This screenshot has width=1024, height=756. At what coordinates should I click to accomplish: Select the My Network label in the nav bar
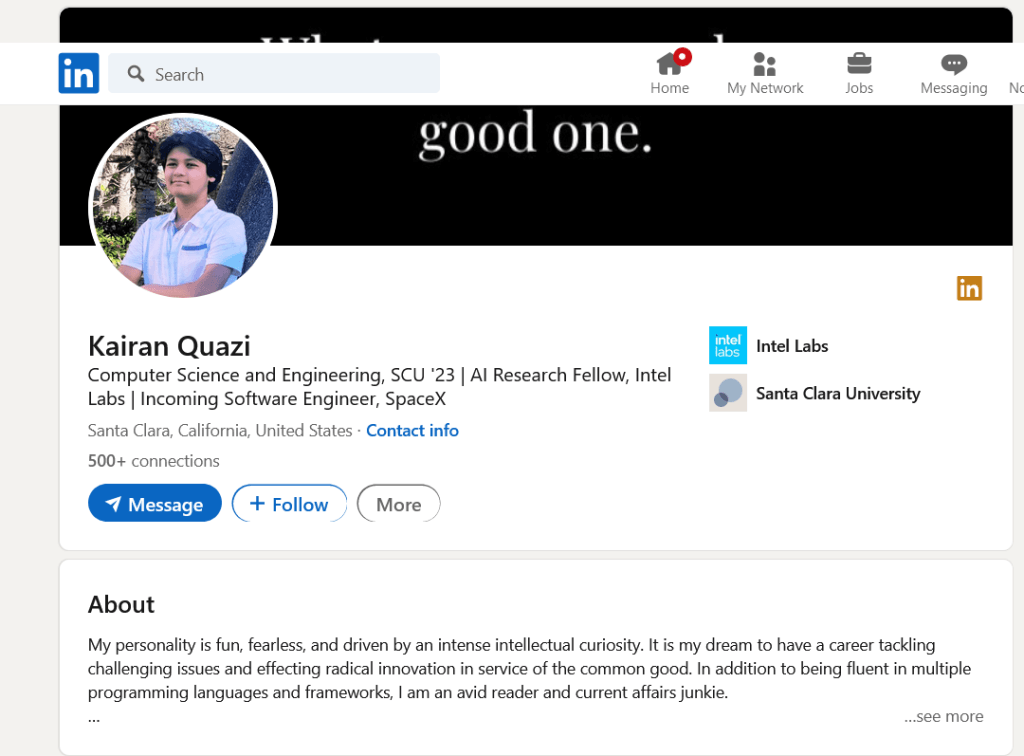click(765, 88)
